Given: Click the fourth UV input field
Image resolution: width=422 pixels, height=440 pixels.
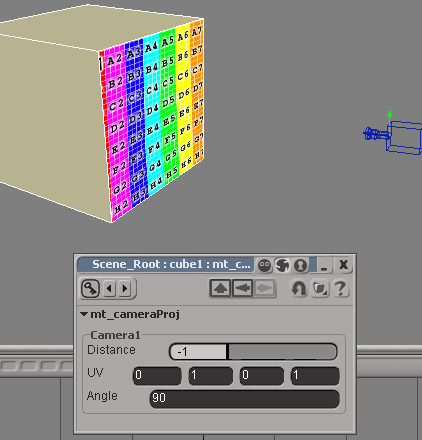Looking at the screenshot, I should (x=315, y=376).
